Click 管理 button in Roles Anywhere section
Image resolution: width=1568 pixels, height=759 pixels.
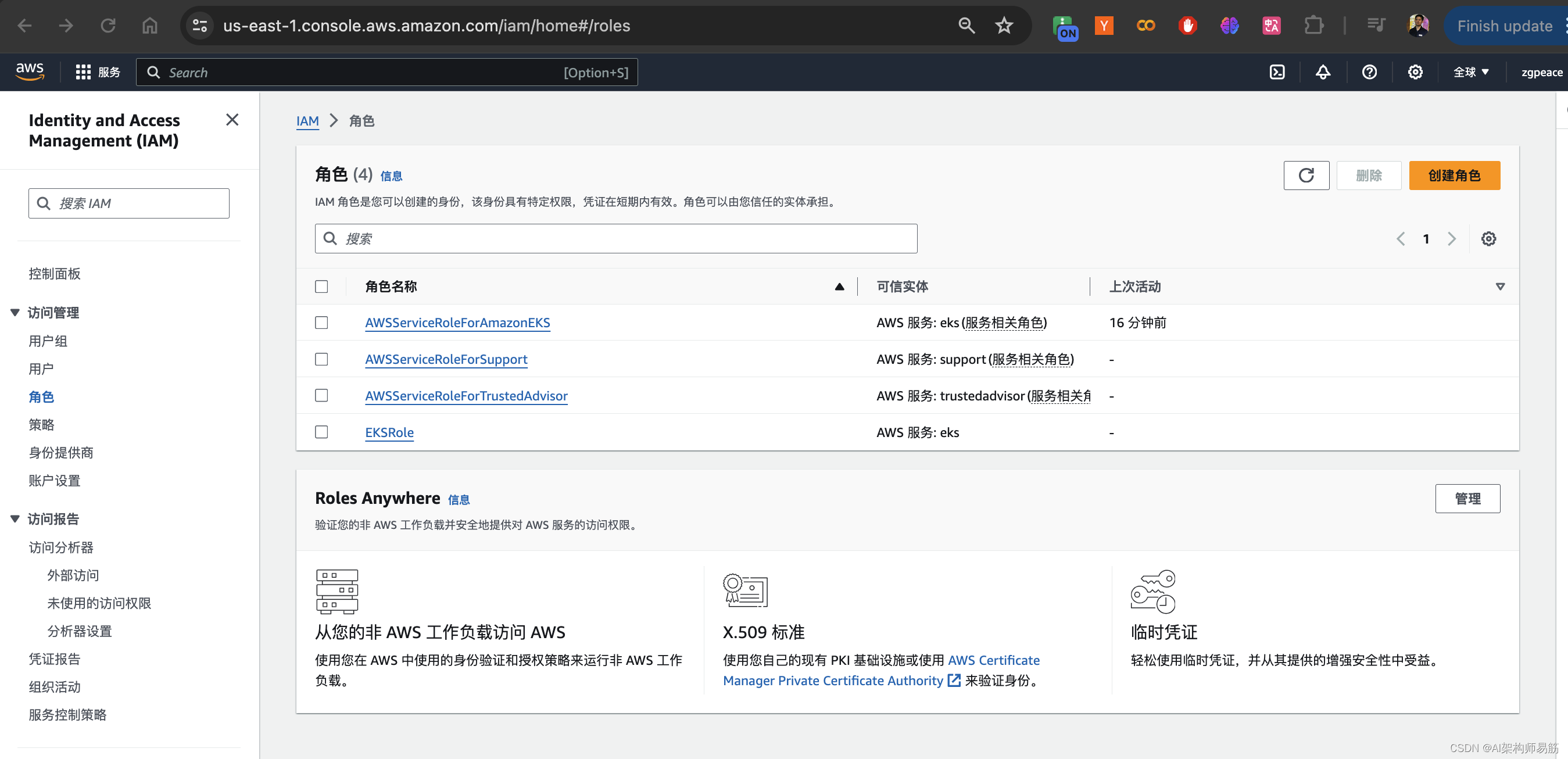click(x=1467, y=497)
